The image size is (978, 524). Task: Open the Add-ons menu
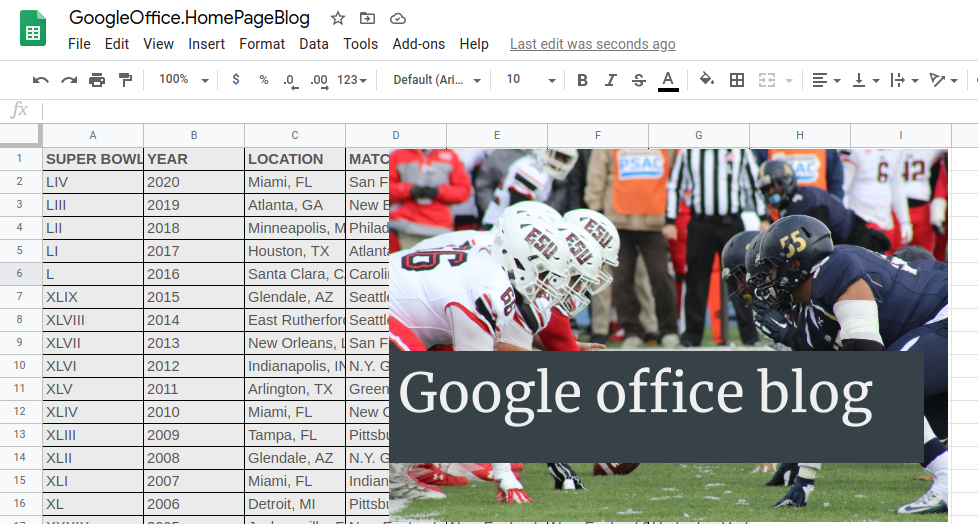(x=418, y=44)
